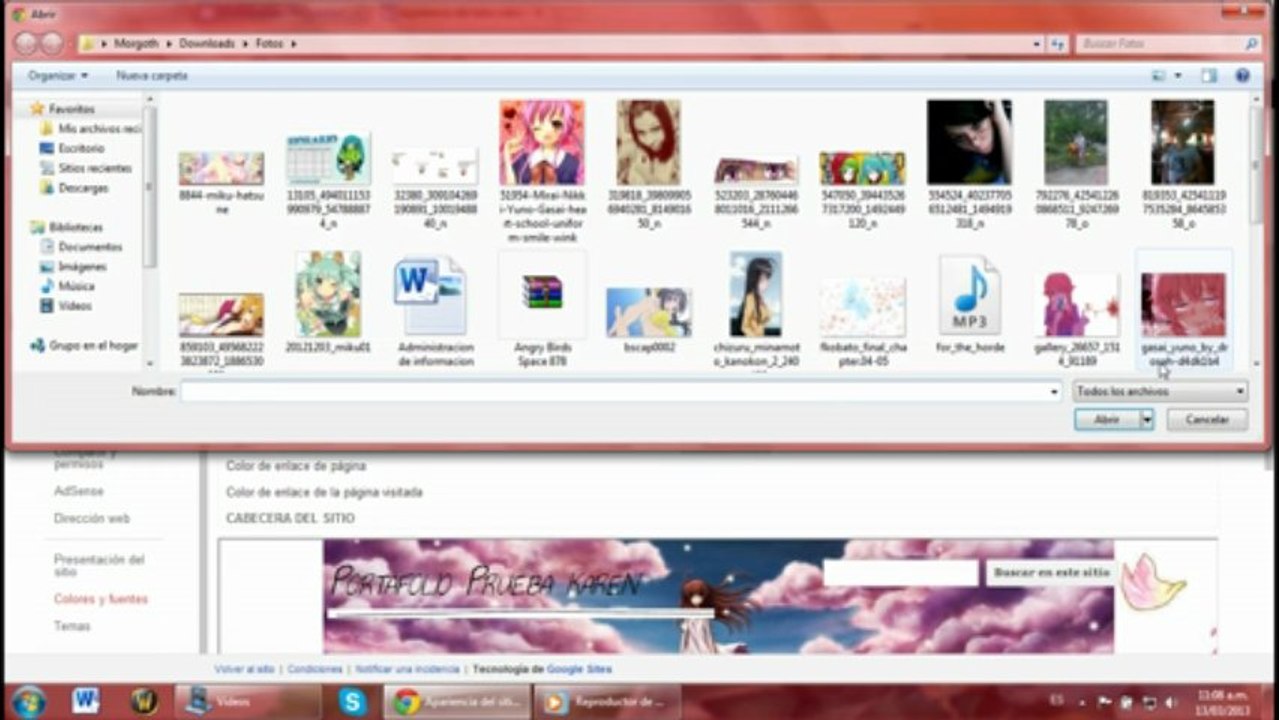Screen dimensions: 1279x720
Task: Expand the address bar history dropdown
Action: click(1036, 44)
